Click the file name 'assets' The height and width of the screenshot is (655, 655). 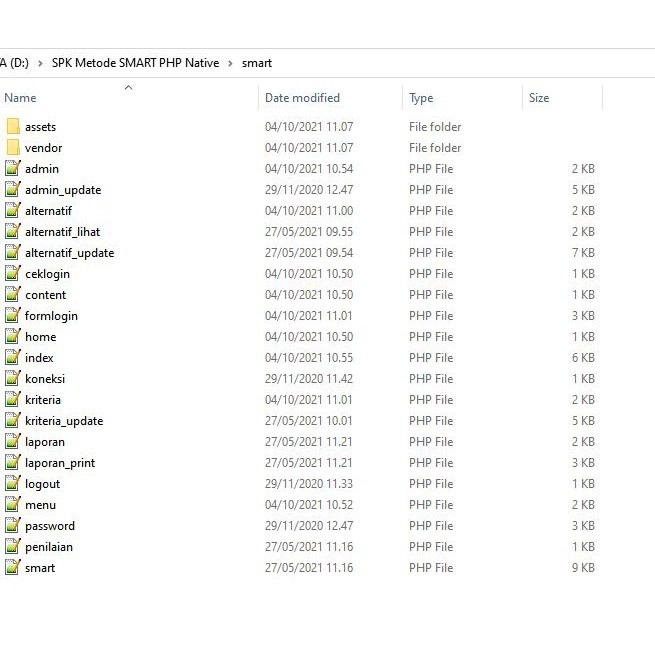click(x=41, y=127)
